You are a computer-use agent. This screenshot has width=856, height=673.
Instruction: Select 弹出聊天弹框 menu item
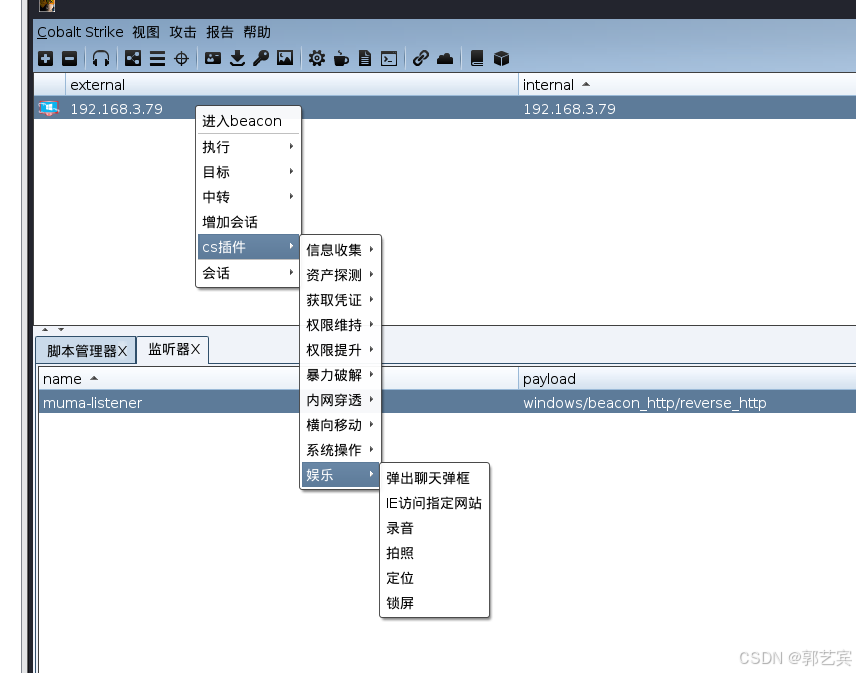pyautogui.click(x=434, y=478)
